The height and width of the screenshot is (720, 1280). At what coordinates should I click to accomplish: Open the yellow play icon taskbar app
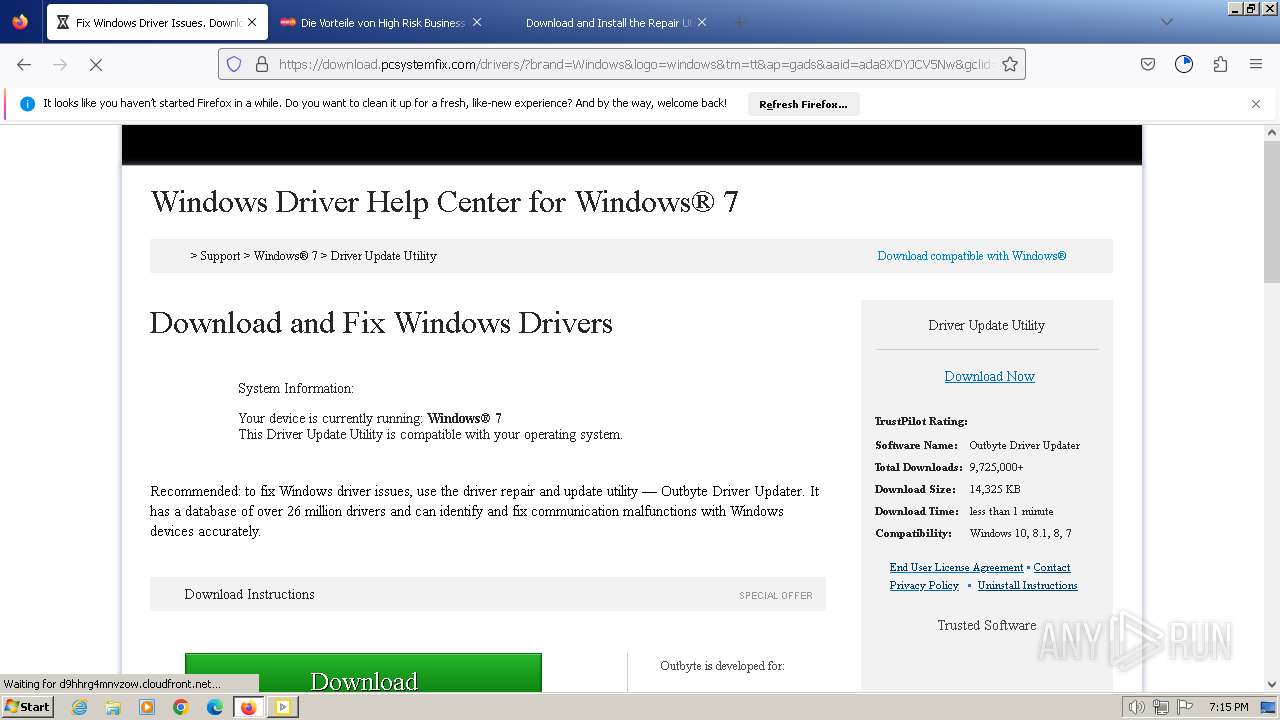tap(283, 707)
